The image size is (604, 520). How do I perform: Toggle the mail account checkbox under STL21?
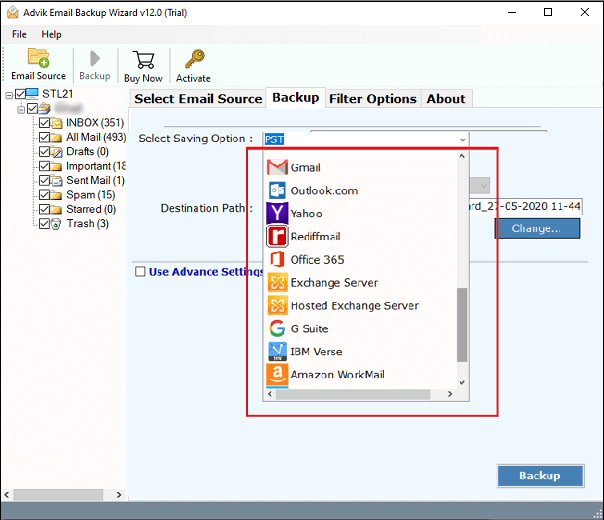(32, 109)
